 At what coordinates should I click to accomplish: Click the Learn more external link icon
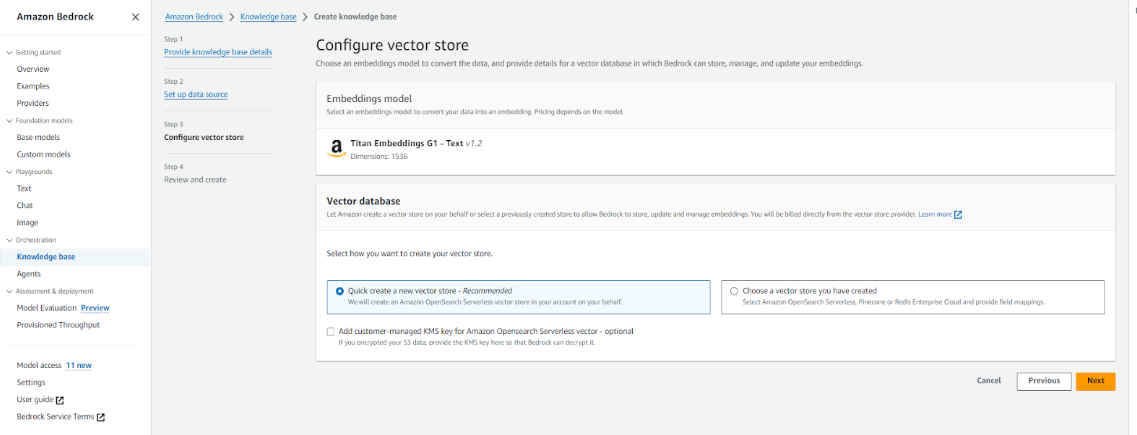pos(958,215)
